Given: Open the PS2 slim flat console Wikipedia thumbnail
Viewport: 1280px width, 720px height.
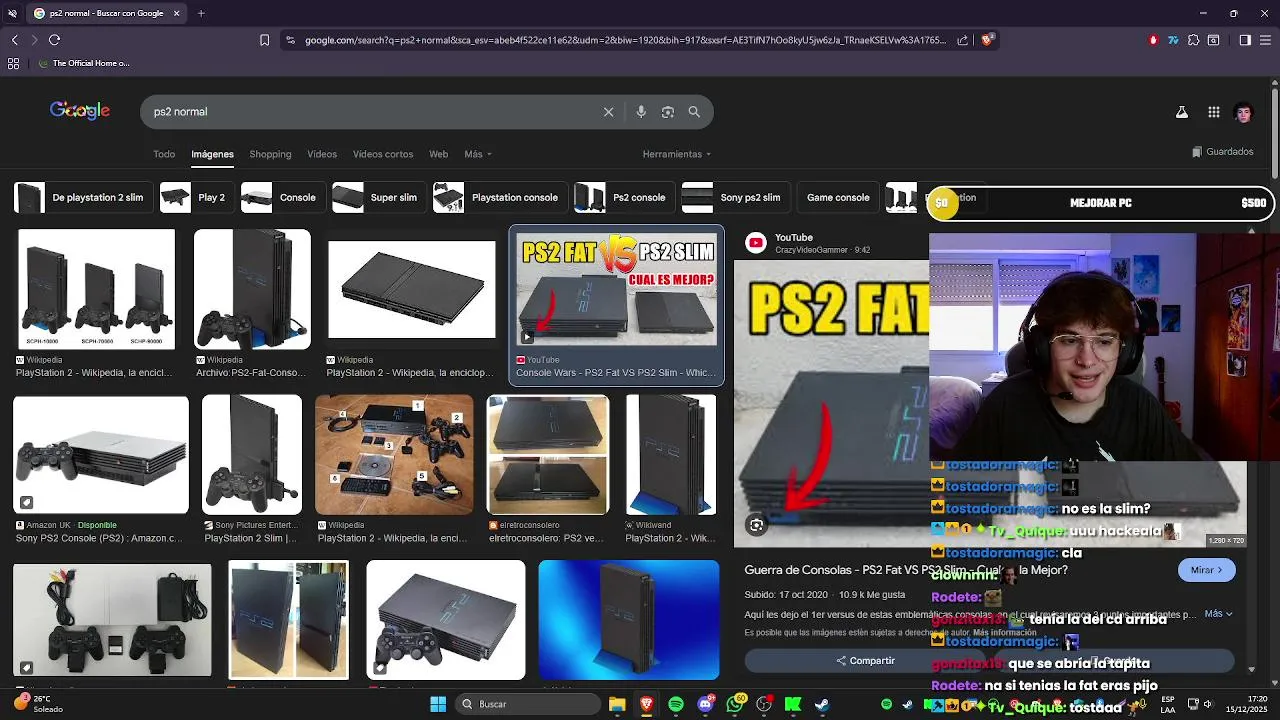Looking at the screenshot, I should tap(411, 289).
